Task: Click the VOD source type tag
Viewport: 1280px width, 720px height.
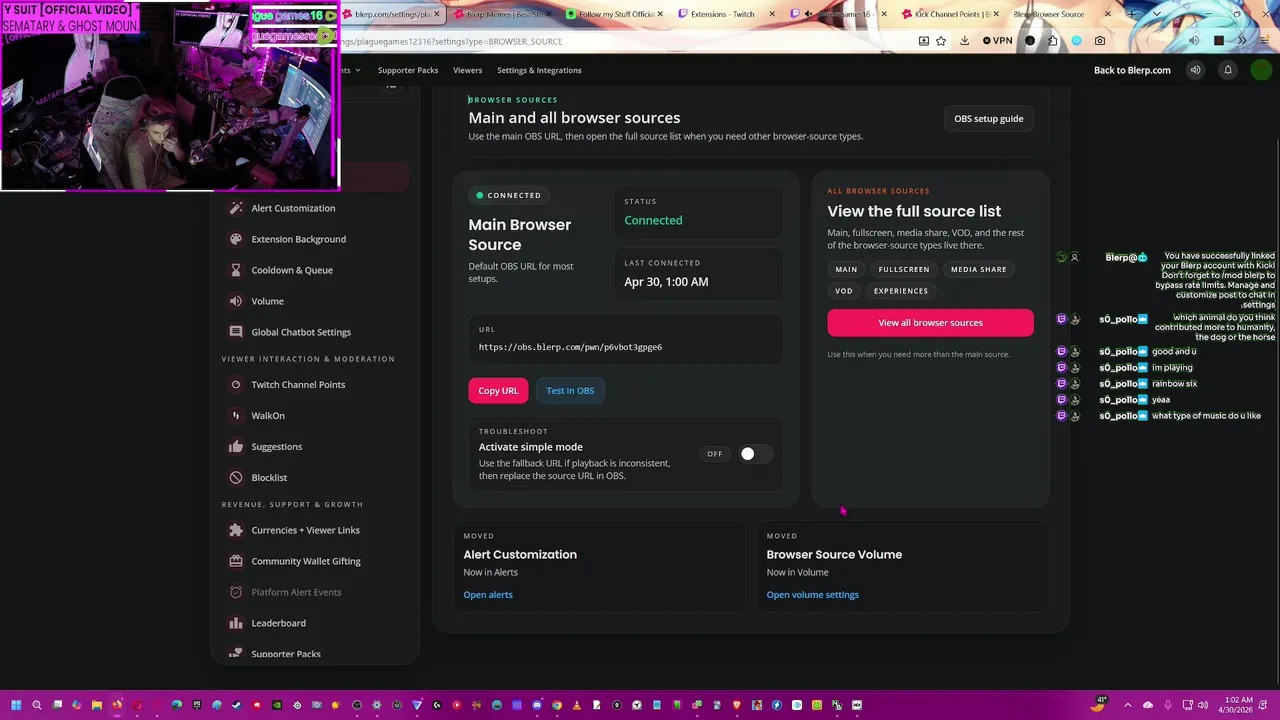Action: pyautogui.click(x=844, y=291)
